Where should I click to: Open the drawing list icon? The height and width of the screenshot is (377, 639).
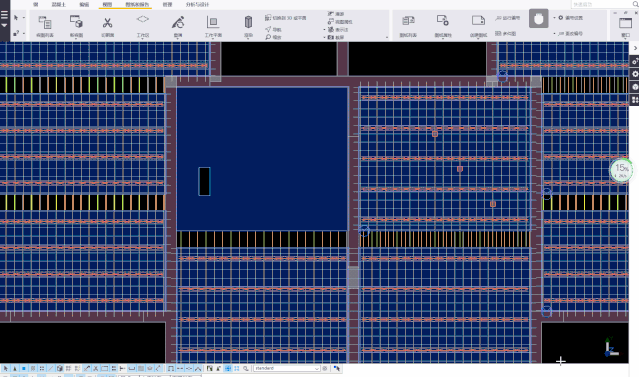pos(408,25)
